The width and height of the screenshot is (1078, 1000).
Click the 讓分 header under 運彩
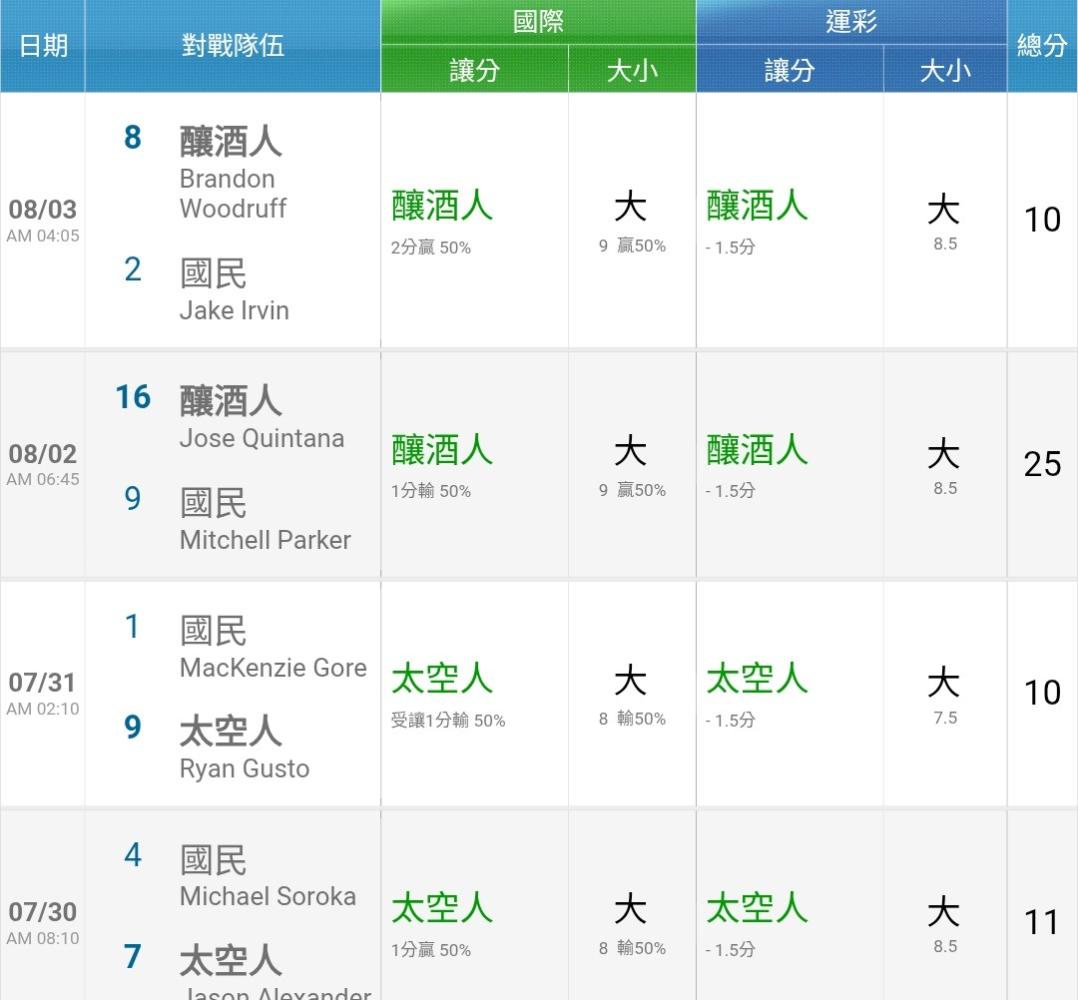(789, 69)
